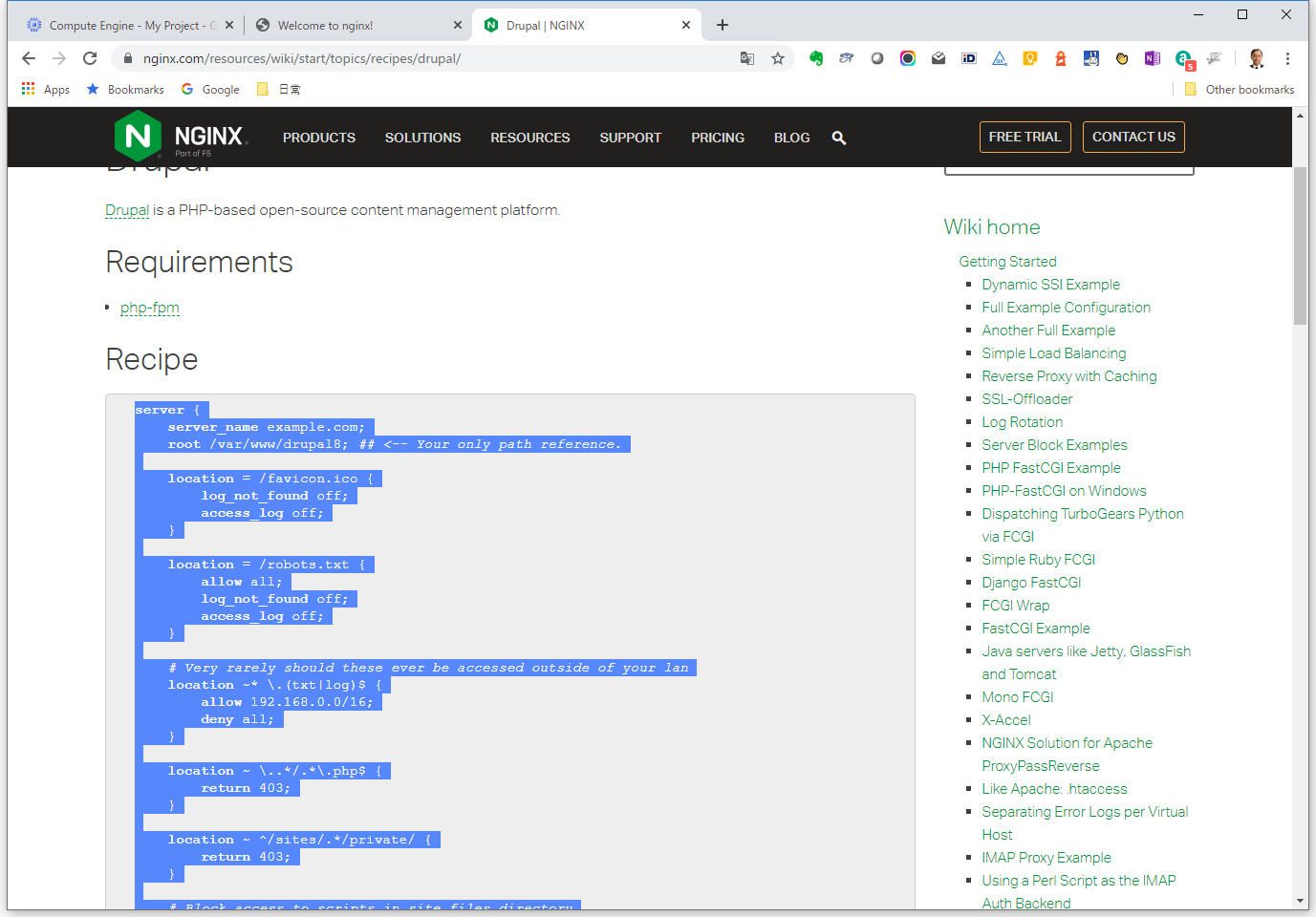Open the RESOURCES menu
The width and height of the screenshot is (1316, 917).
530,138
